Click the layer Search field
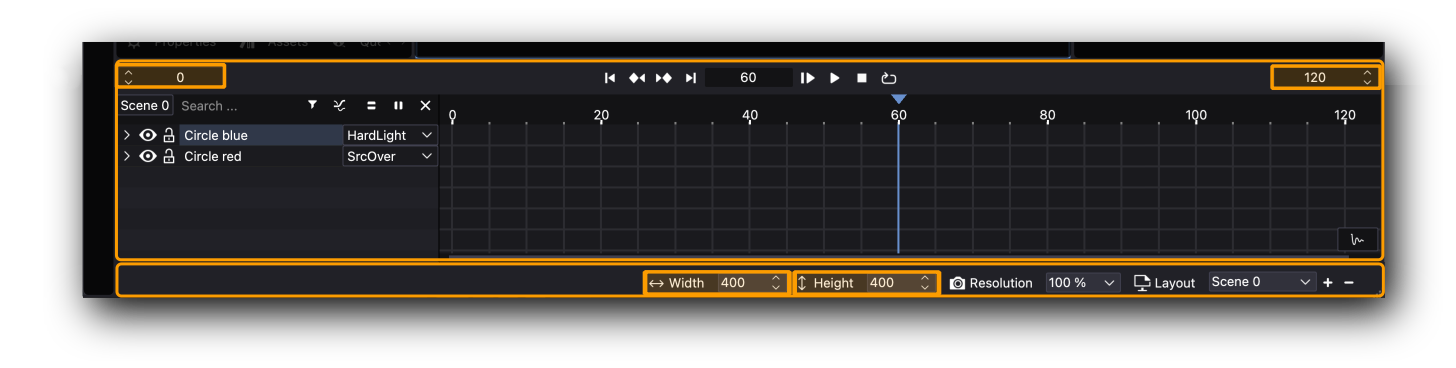The height and width of the screenshot is (368, 1456). click(236, 106)
